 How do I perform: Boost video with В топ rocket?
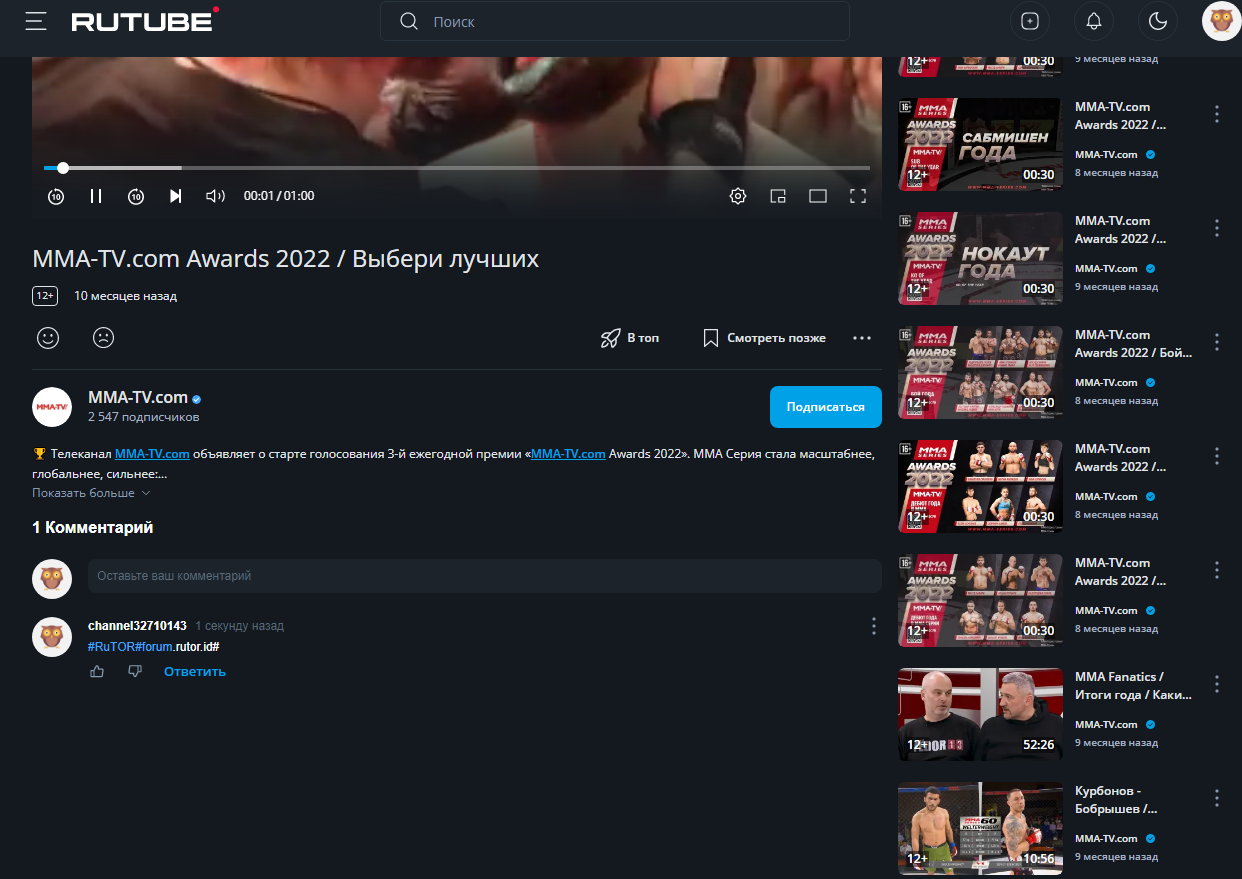(630, 338)
